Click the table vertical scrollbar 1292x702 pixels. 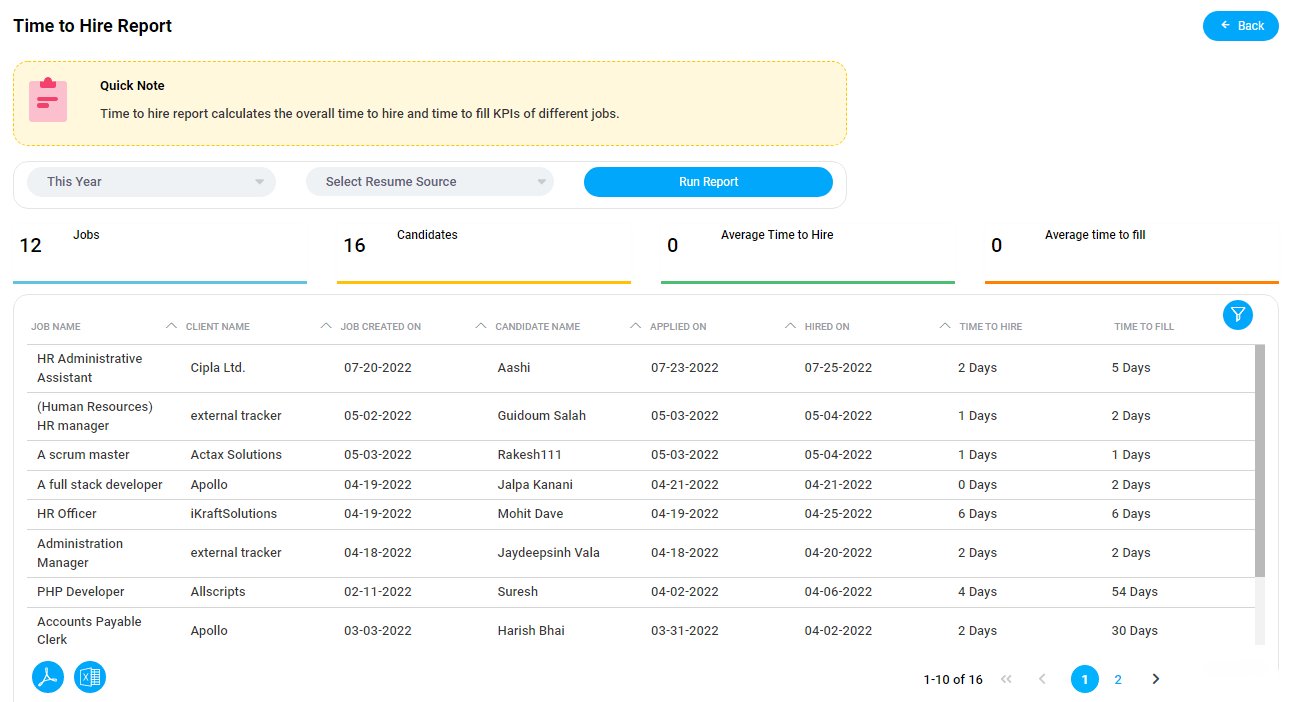point(1260,460)
